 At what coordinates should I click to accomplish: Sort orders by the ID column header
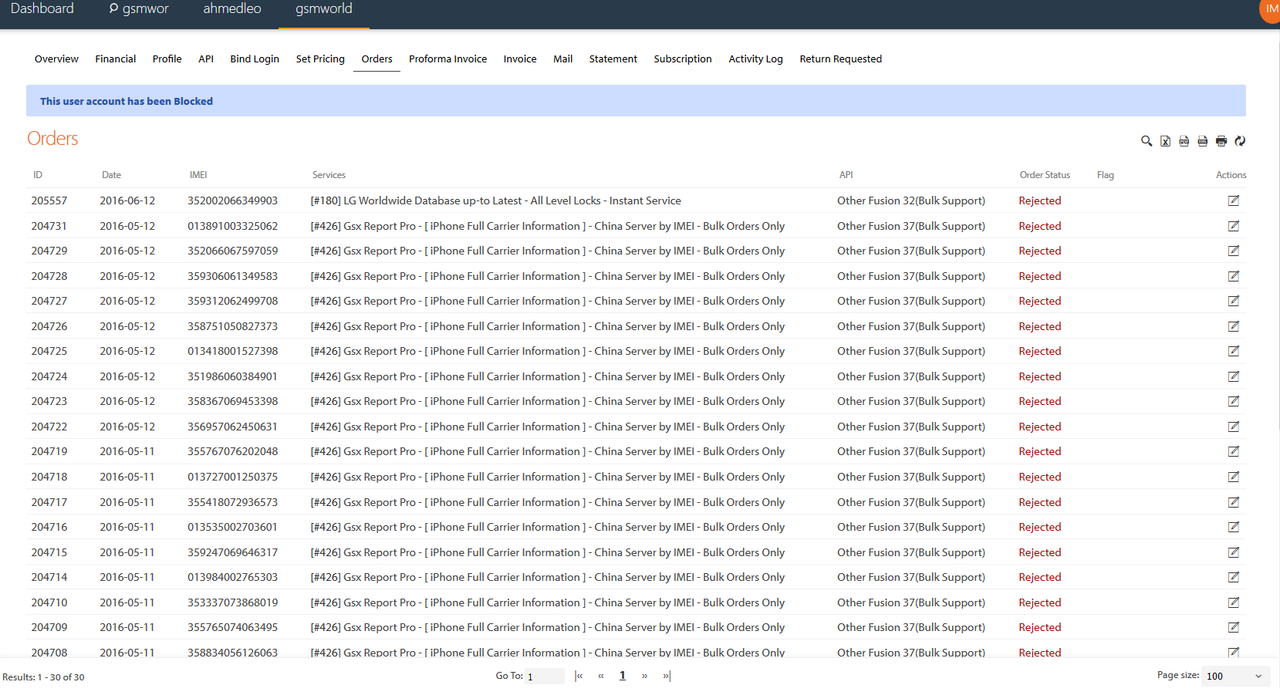pos(38,175)
